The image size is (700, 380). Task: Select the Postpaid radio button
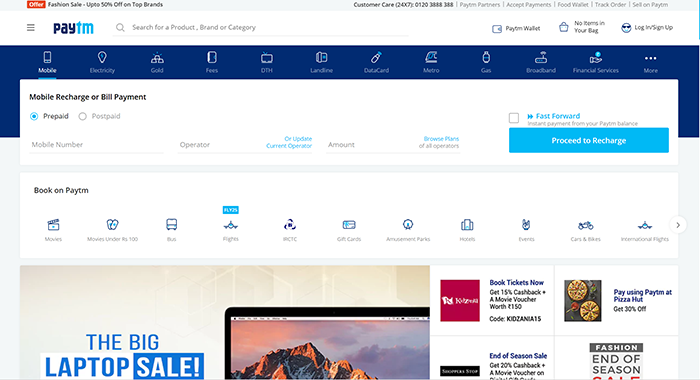tap(83, 117)
